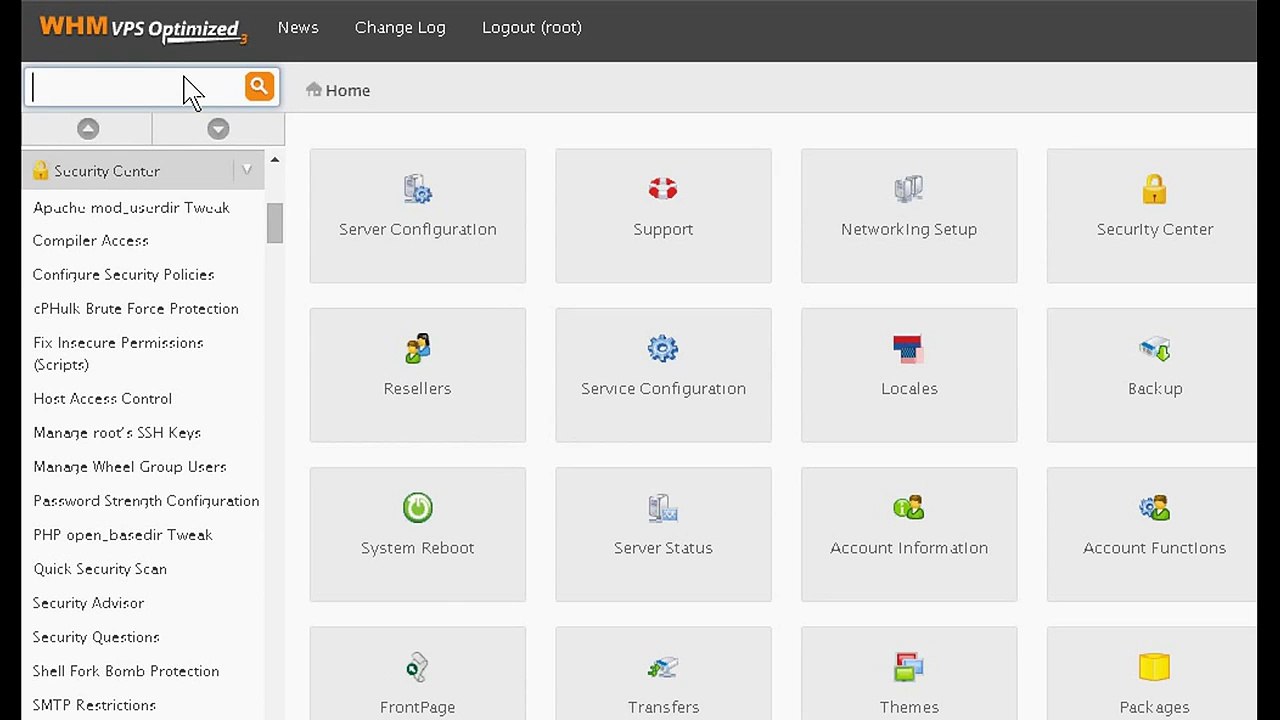Click the sidebar Security Center lock icon

[x=40, y=171]
